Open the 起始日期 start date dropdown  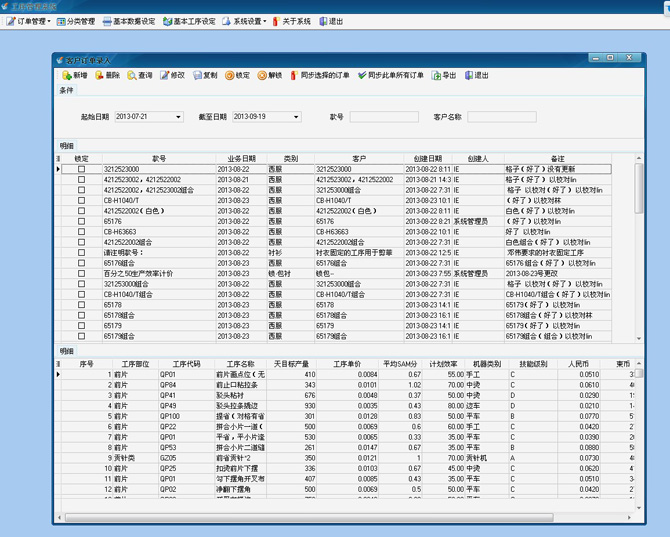coord(179,117)
